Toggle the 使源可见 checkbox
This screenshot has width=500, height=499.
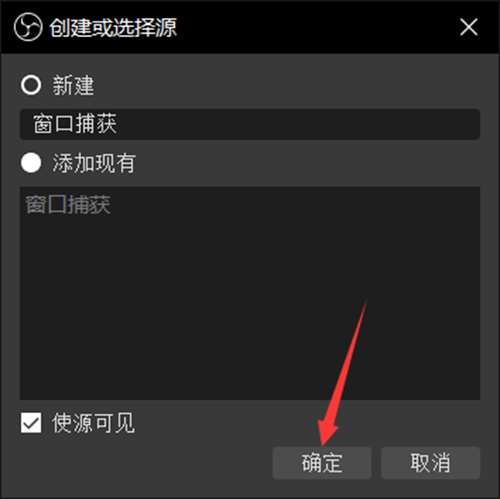31,423
